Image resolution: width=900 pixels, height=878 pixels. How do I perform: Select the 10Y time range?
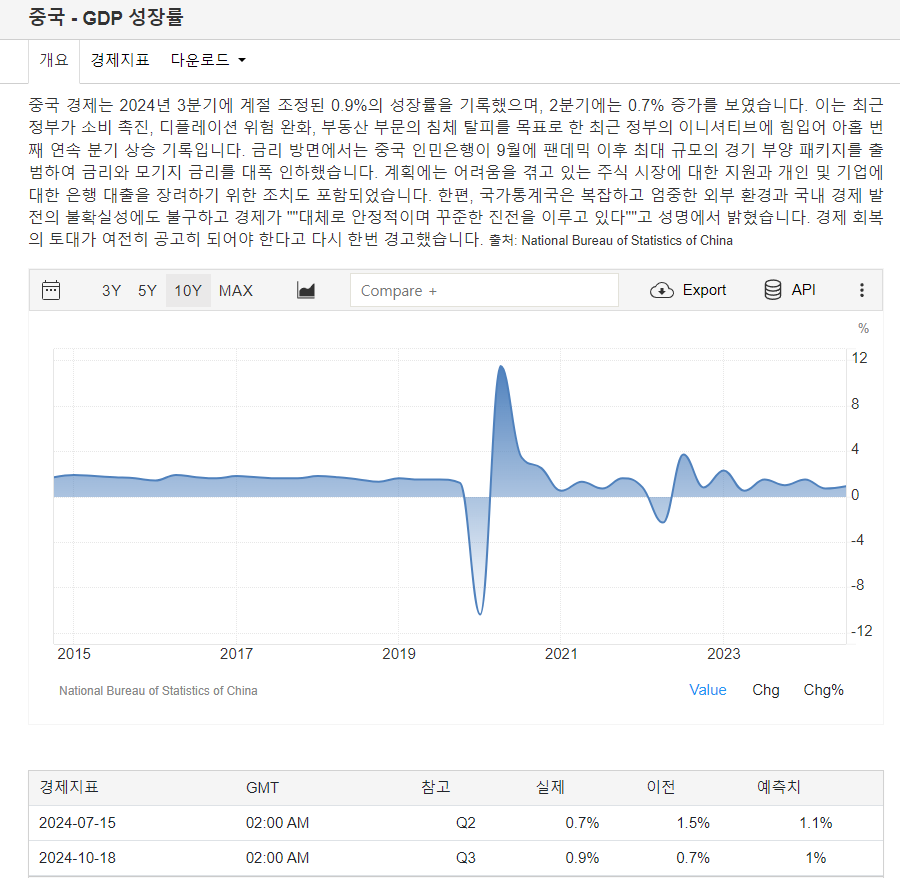point(188,291)
